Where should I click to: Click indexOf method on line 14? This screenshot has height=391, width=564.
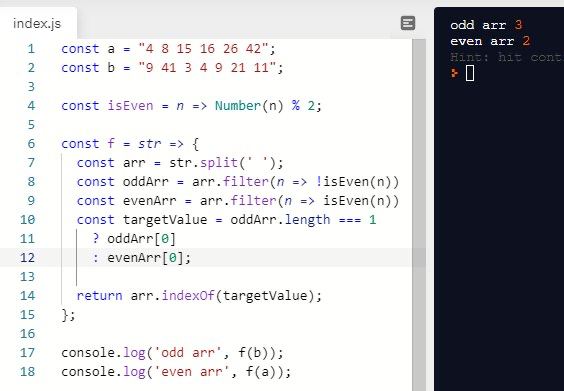[x=188, y=296]
